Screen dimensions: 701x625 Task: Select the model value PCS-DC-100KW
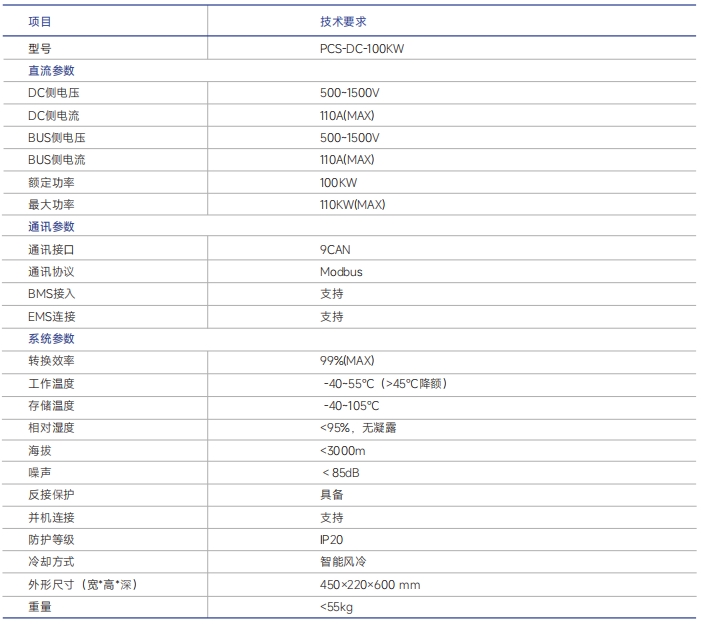[362, 48]
